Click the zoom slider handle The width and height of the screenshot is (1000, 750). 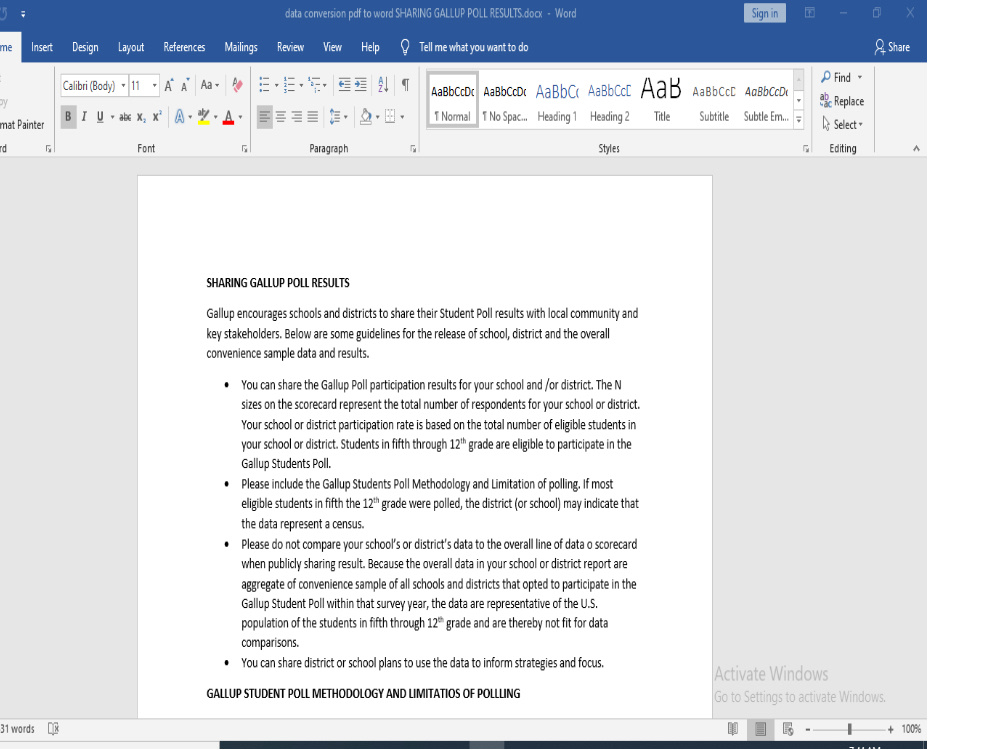point(849,729)
